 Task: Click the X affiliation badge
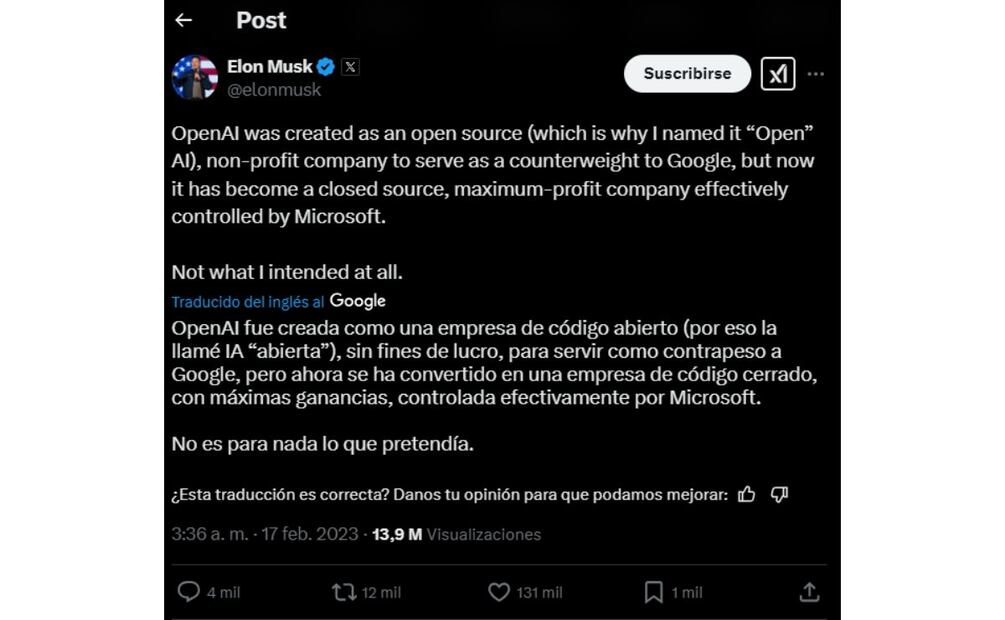(x=350, y=67)
